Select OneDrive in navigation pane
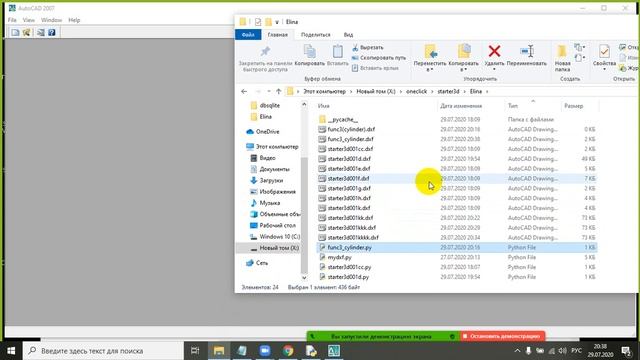Viewport: 640px width, 360px height. click(x=267, y=132)
